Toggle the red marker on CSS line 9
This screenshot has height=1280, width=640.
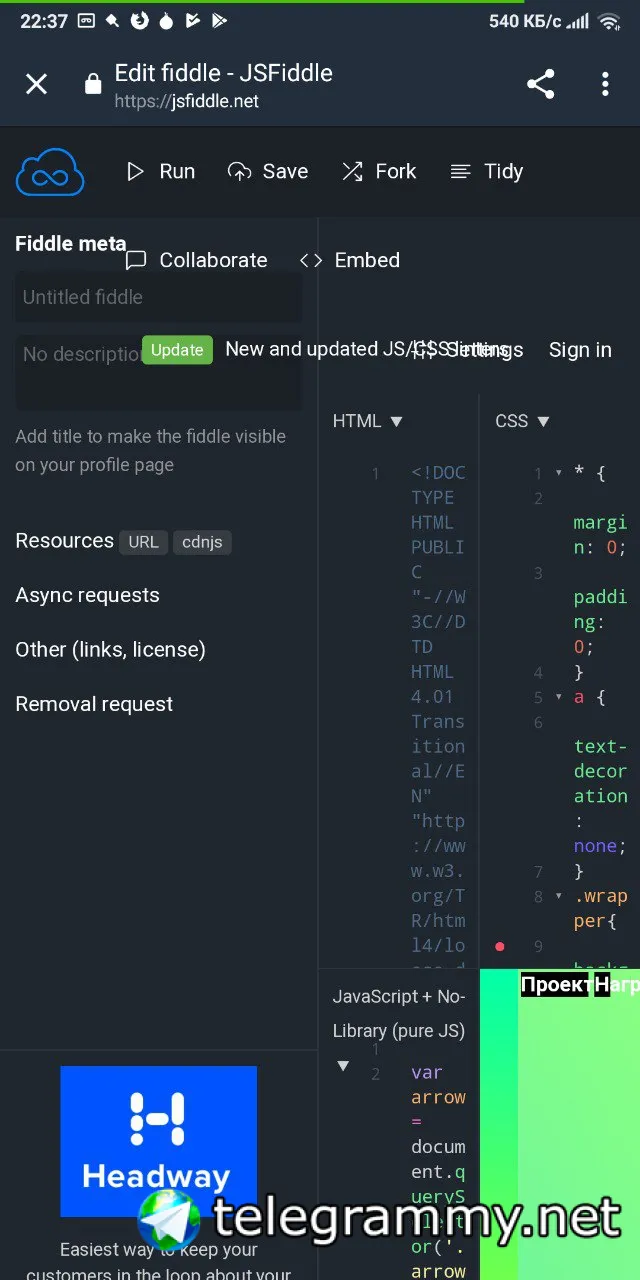click(x=500, y=946)
